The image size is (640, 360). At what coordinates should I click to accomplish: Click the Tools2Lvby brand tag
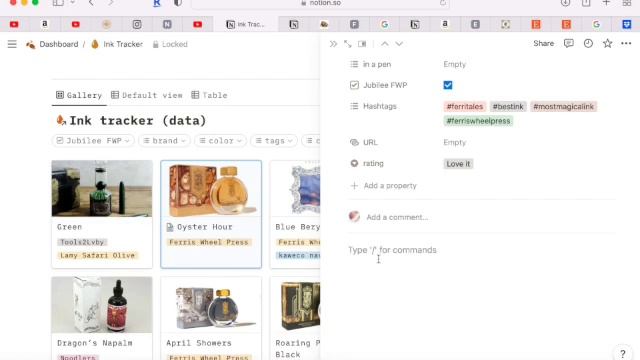(82, 242)
